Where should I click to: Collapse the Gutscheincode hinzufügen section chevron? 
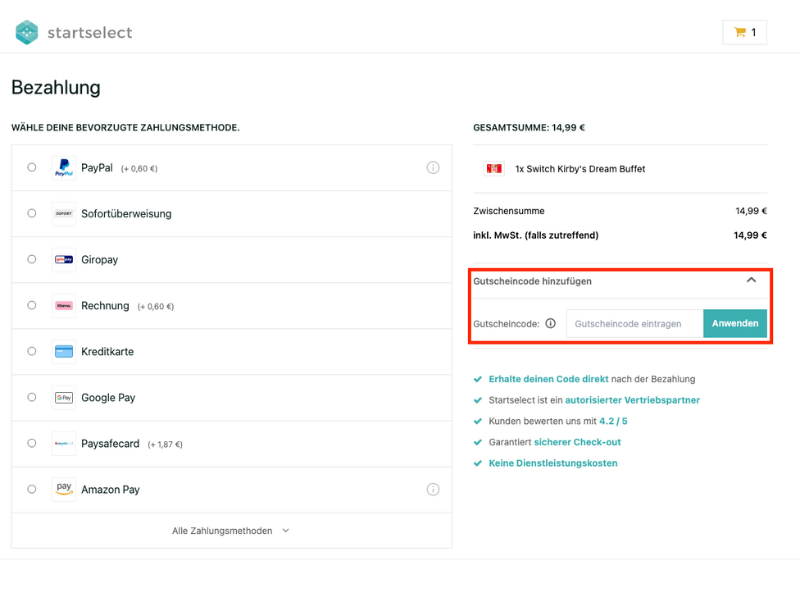tap(752, 281)
